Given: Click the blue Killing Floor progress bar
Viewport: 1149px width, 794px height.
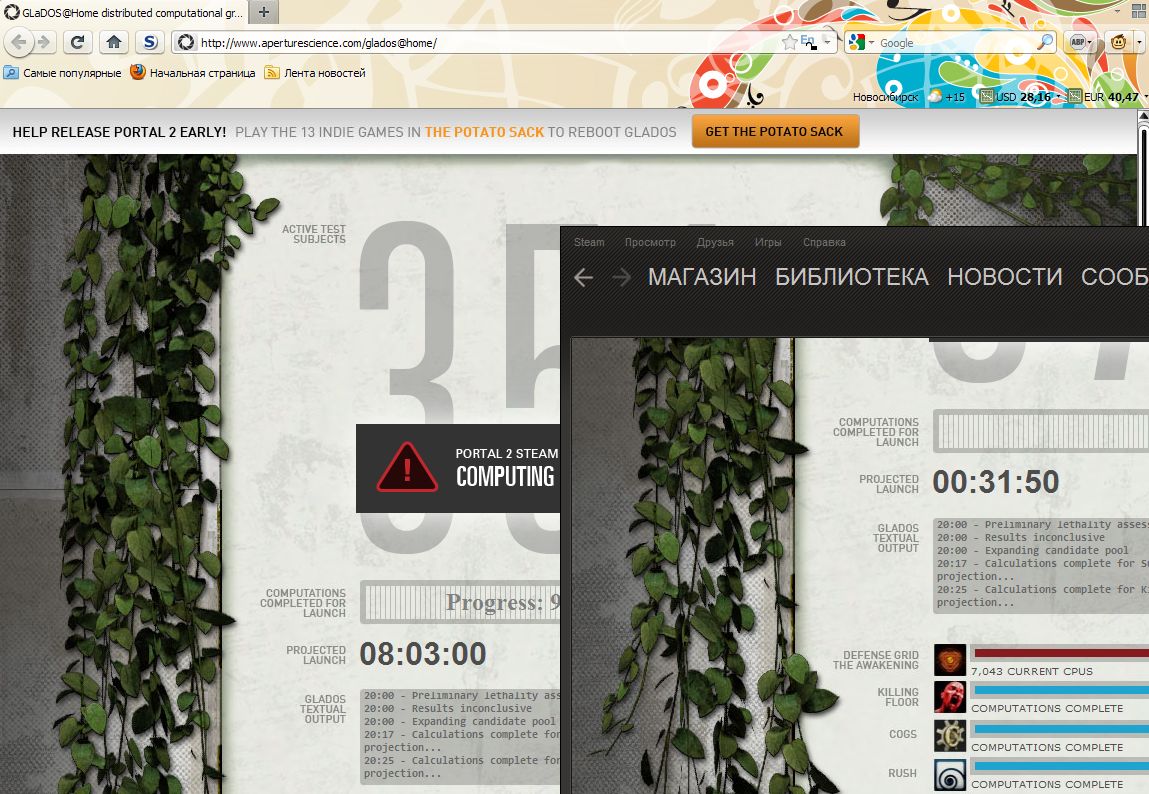Looking at the screenshot, I should [1060, 690].
